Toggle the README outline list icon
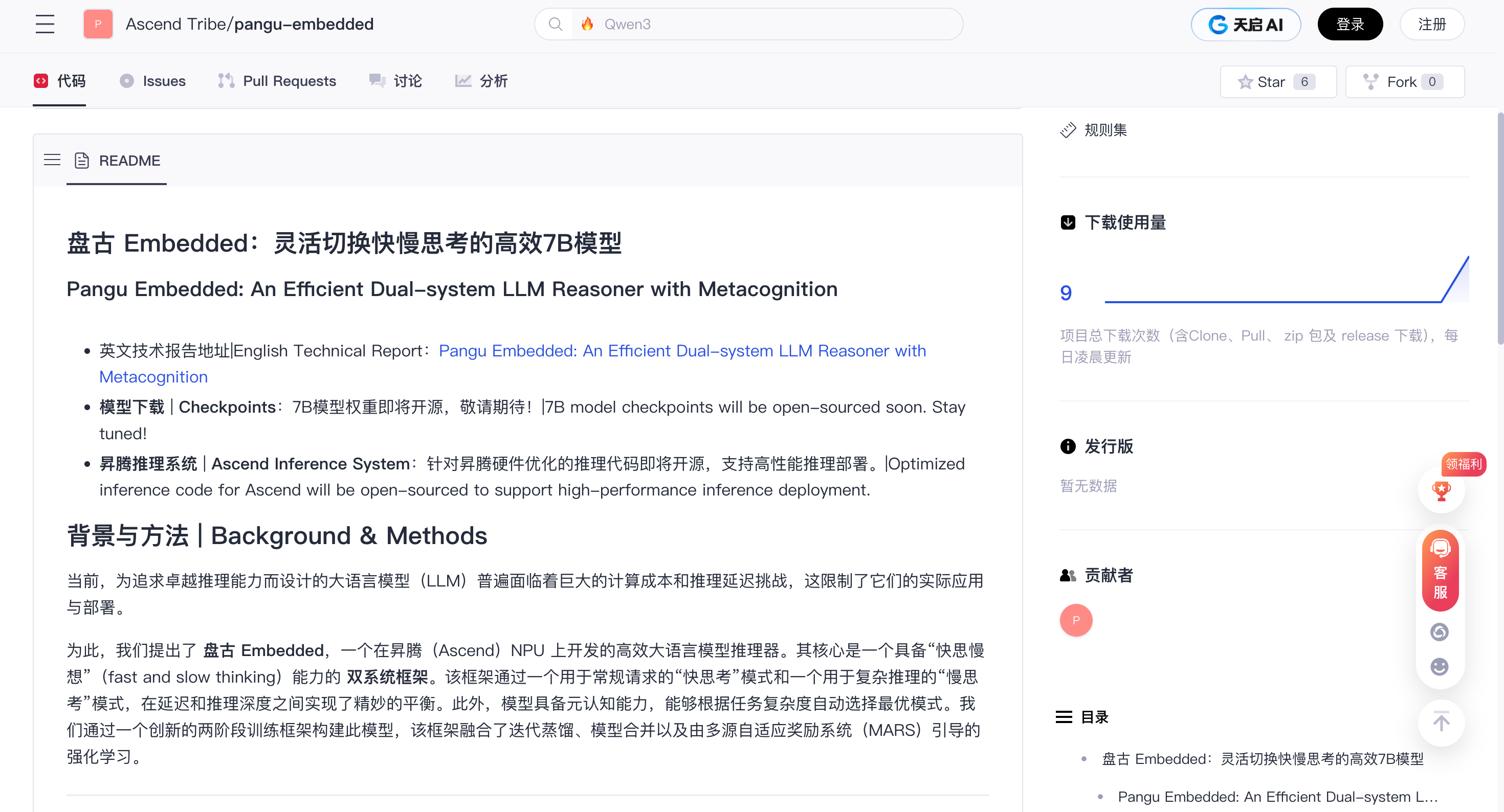Screen dimensions: 1504x812 (x=52, y=160)
